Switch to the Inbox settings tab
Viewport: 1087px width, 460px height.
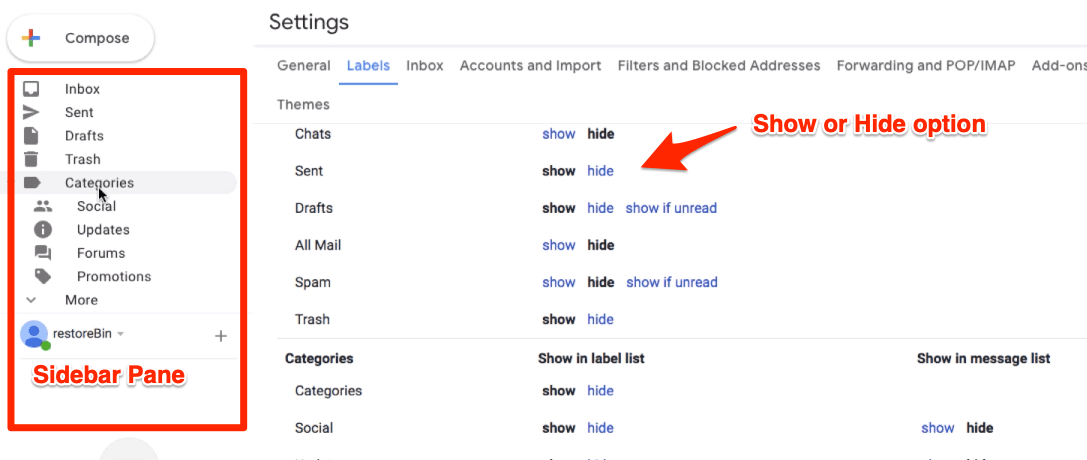tap(424, 66)
